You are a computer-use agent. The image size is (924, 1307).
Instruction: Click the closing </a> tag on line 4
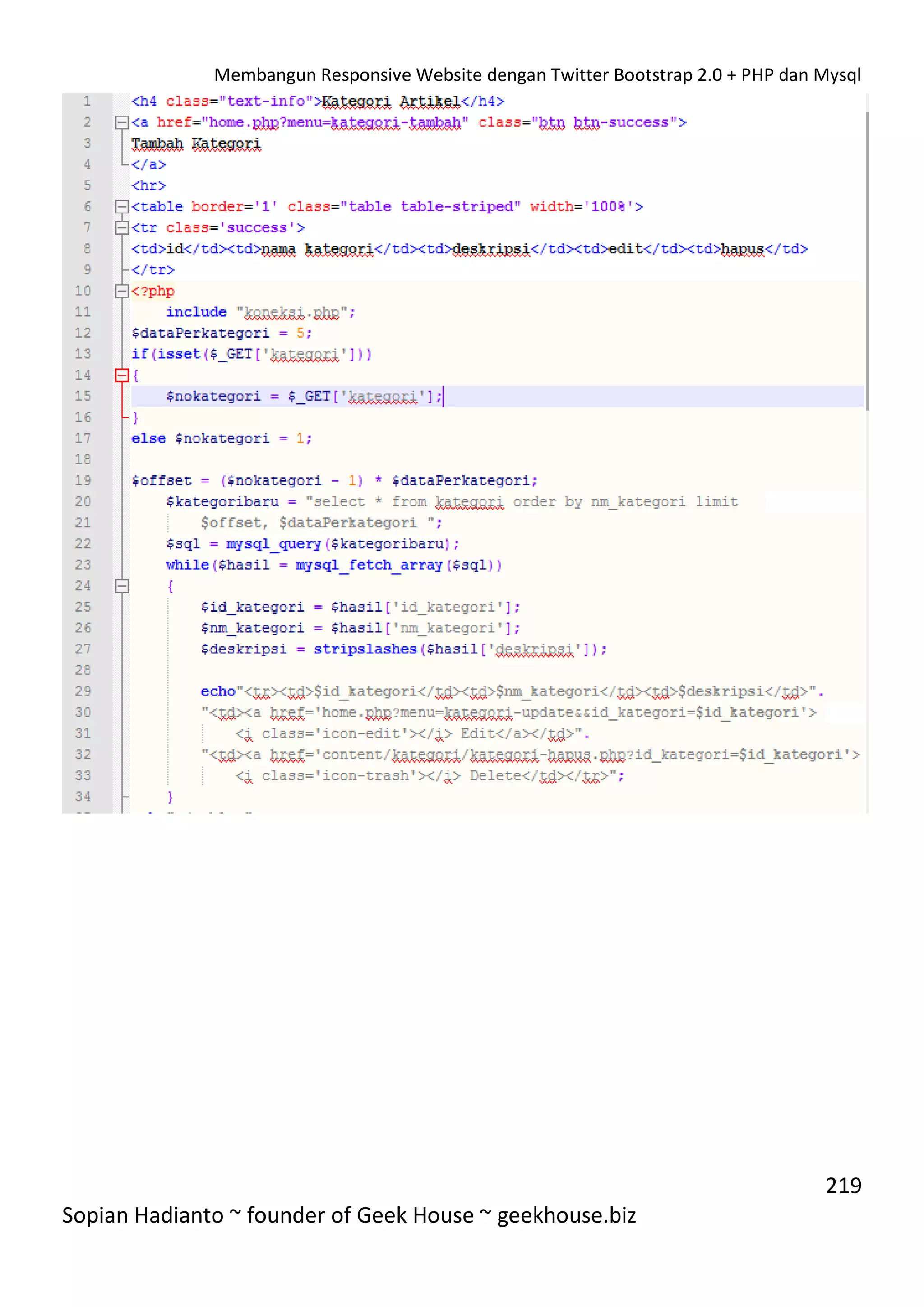click(148, 165)
